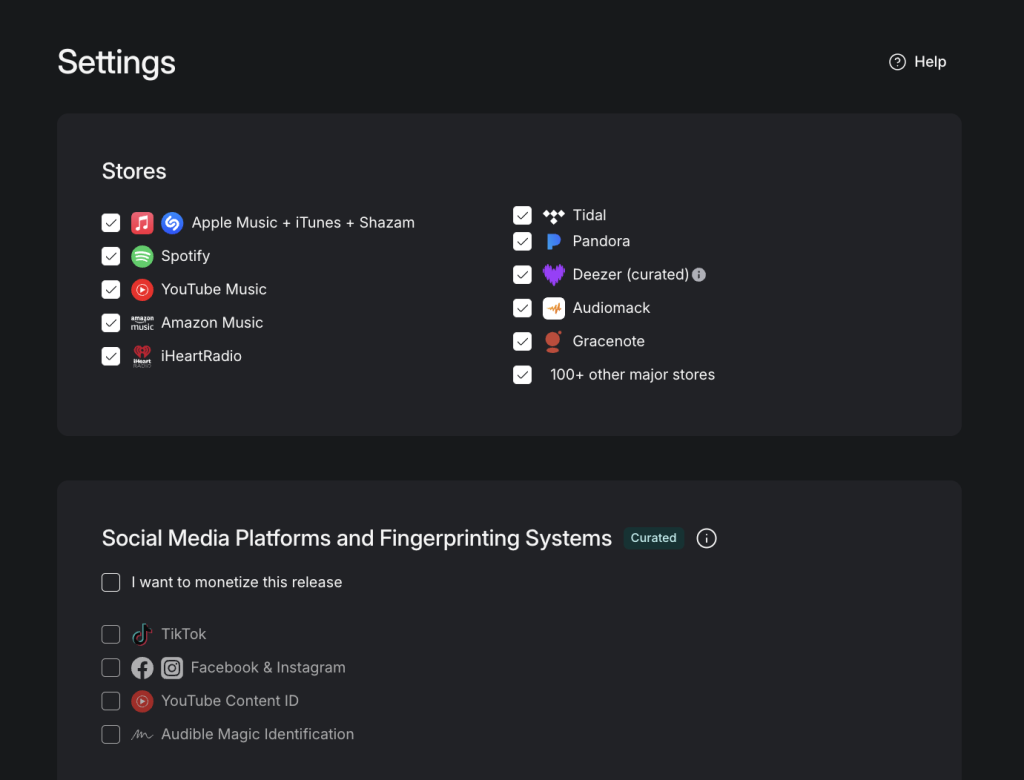Open info tooltip next to Deezer (curated)
The height and width of the screenshot is (780, 1024).
pyautogui.click(x=699, y=274)
